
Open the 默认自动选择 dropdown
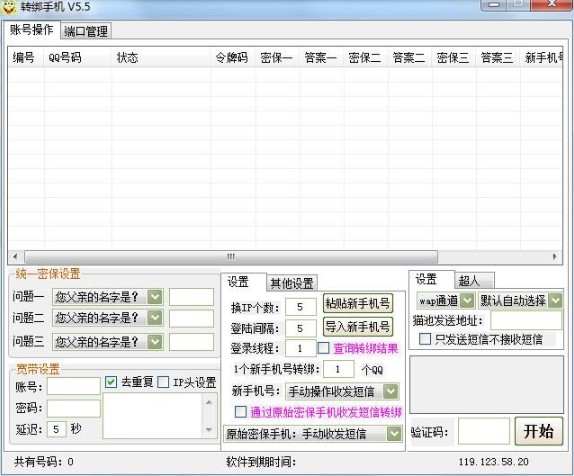pos(556,301)
